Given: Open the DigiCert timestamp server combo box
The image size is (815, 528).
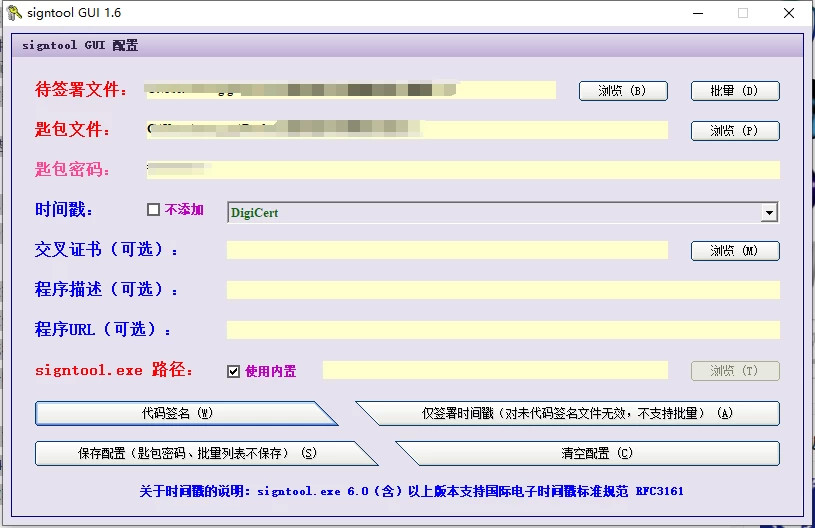Looking at the screenshot, I should click(503, 213).
